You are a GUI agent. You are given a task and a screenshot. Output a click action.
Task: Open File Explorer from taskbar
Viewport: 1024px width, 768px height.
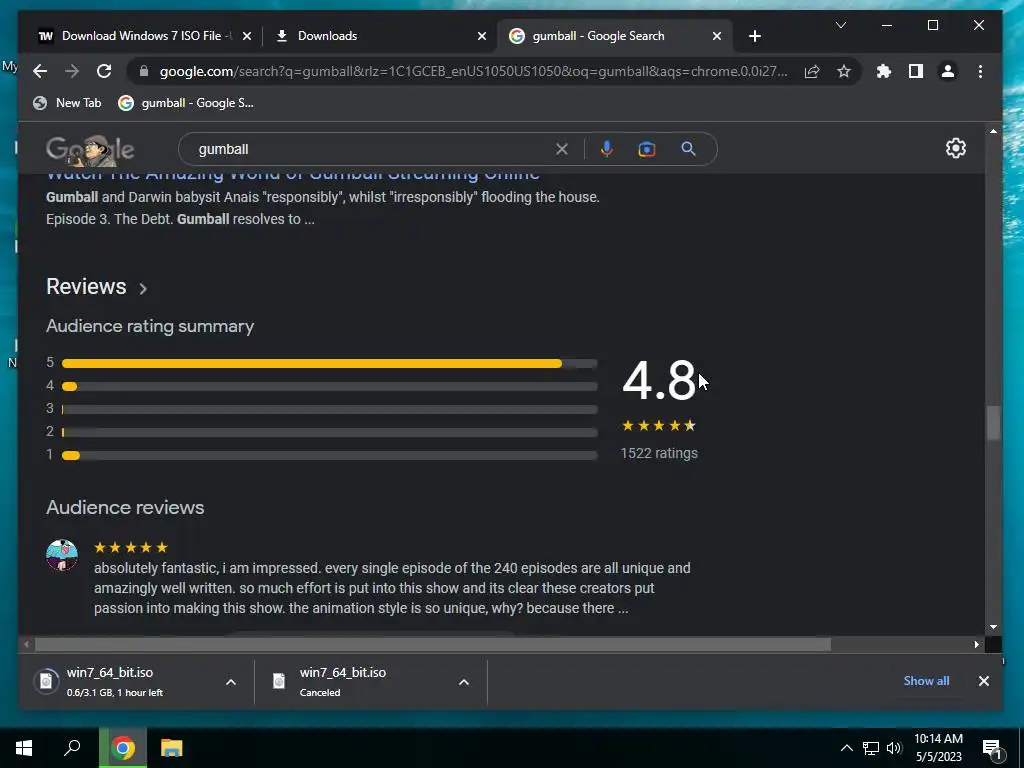[x=171, y=748]
